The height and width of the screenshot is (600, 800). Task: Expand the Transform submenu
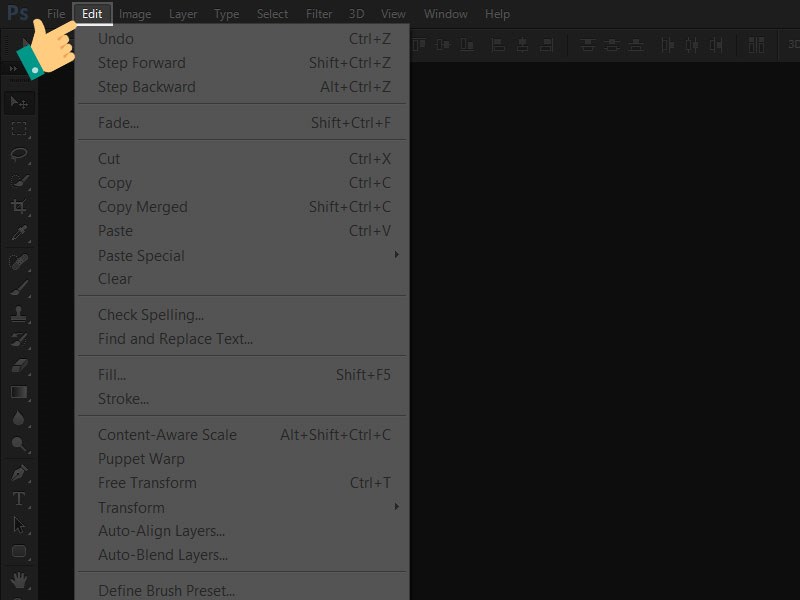[x=131, y=507]
